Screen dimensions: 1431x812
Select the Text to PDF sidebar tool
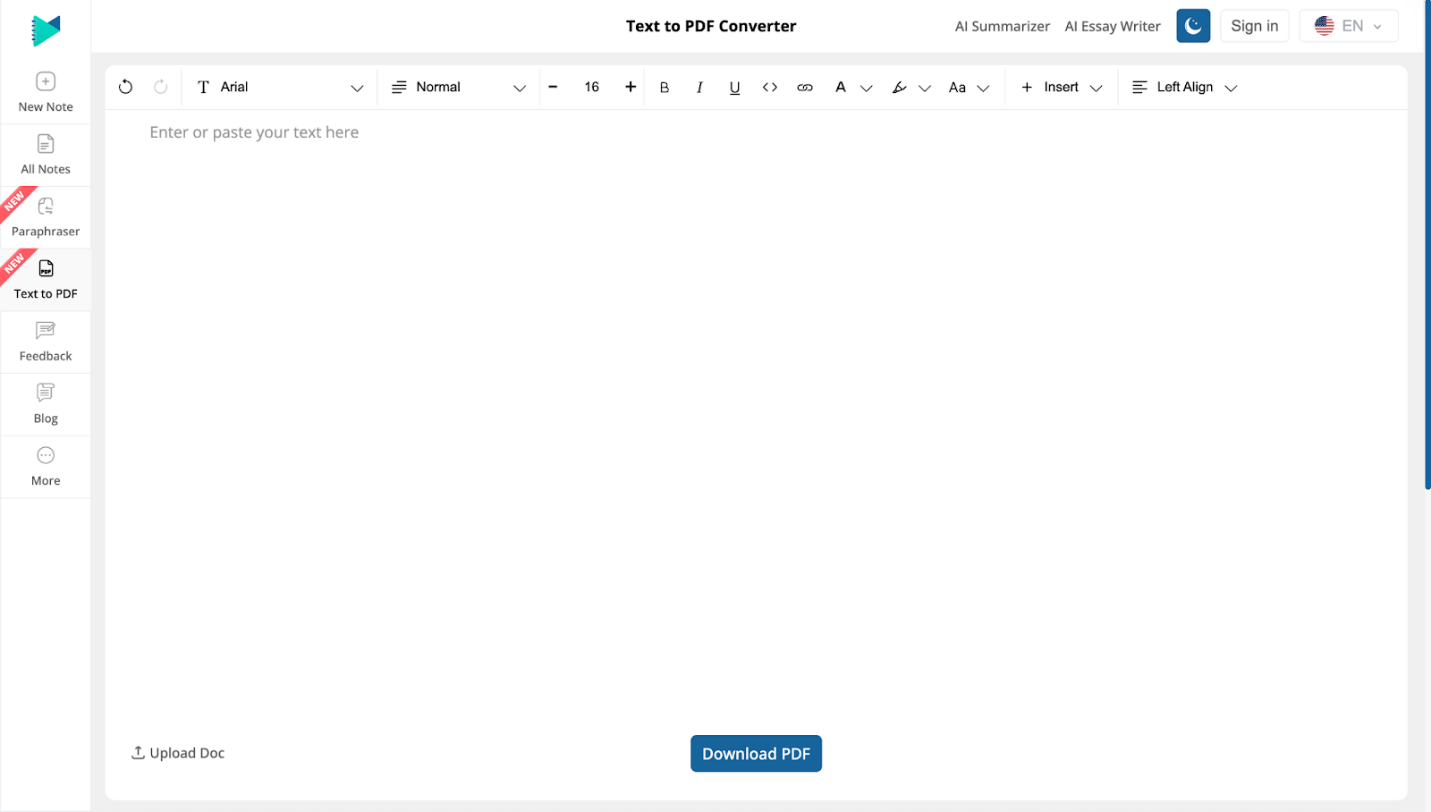45,279
